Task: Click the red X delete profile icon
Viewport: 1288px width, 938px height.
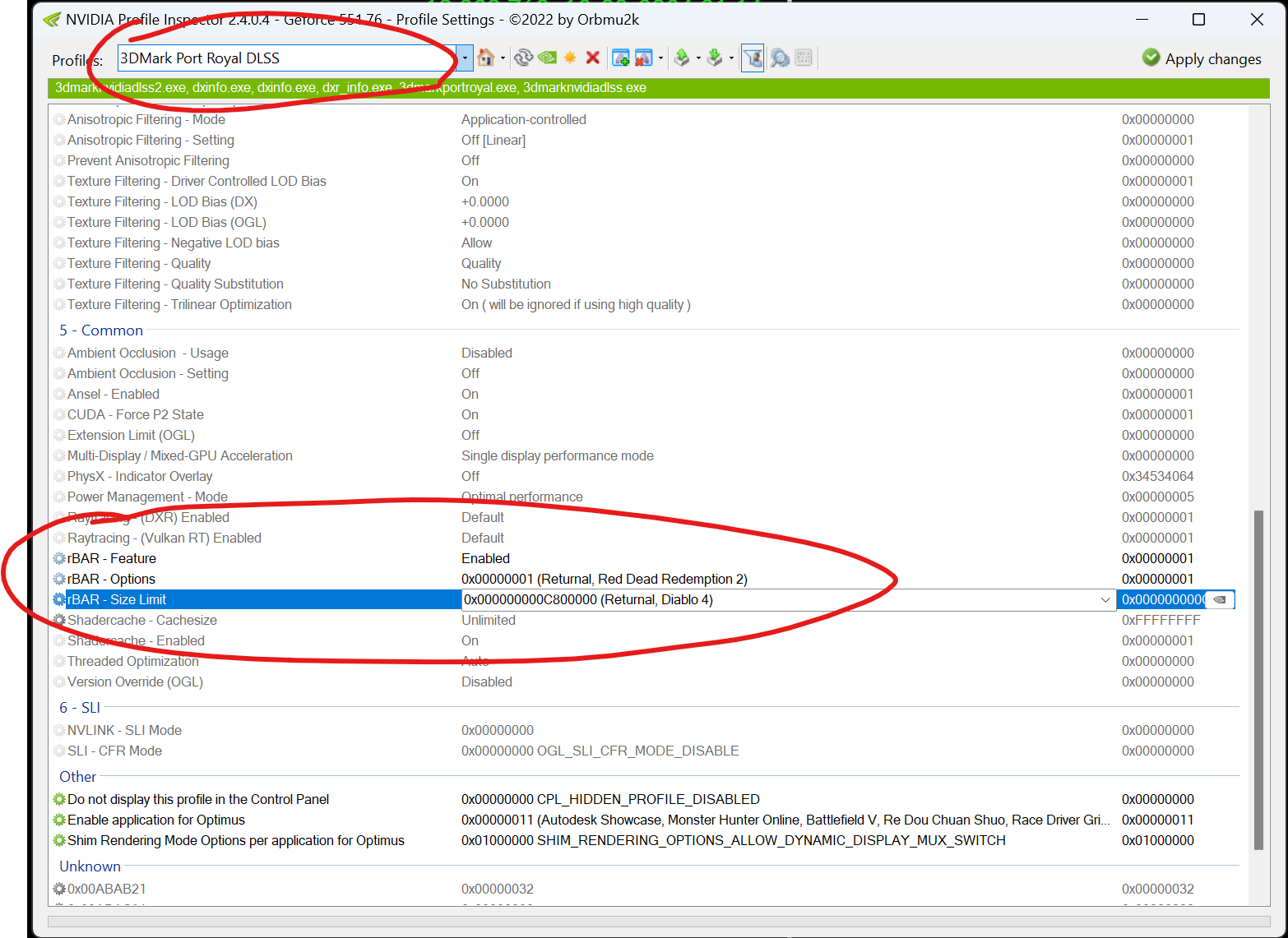Action: [592, 58]
